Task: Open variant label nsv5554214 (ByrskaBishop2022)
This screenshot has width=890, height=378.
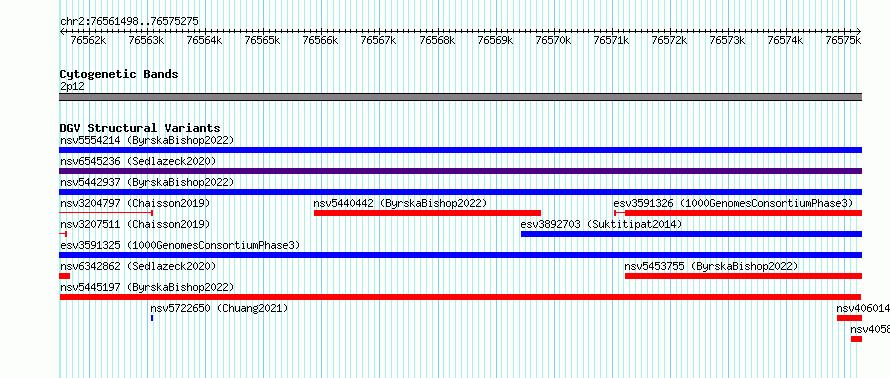Action: tap(147, 140)
